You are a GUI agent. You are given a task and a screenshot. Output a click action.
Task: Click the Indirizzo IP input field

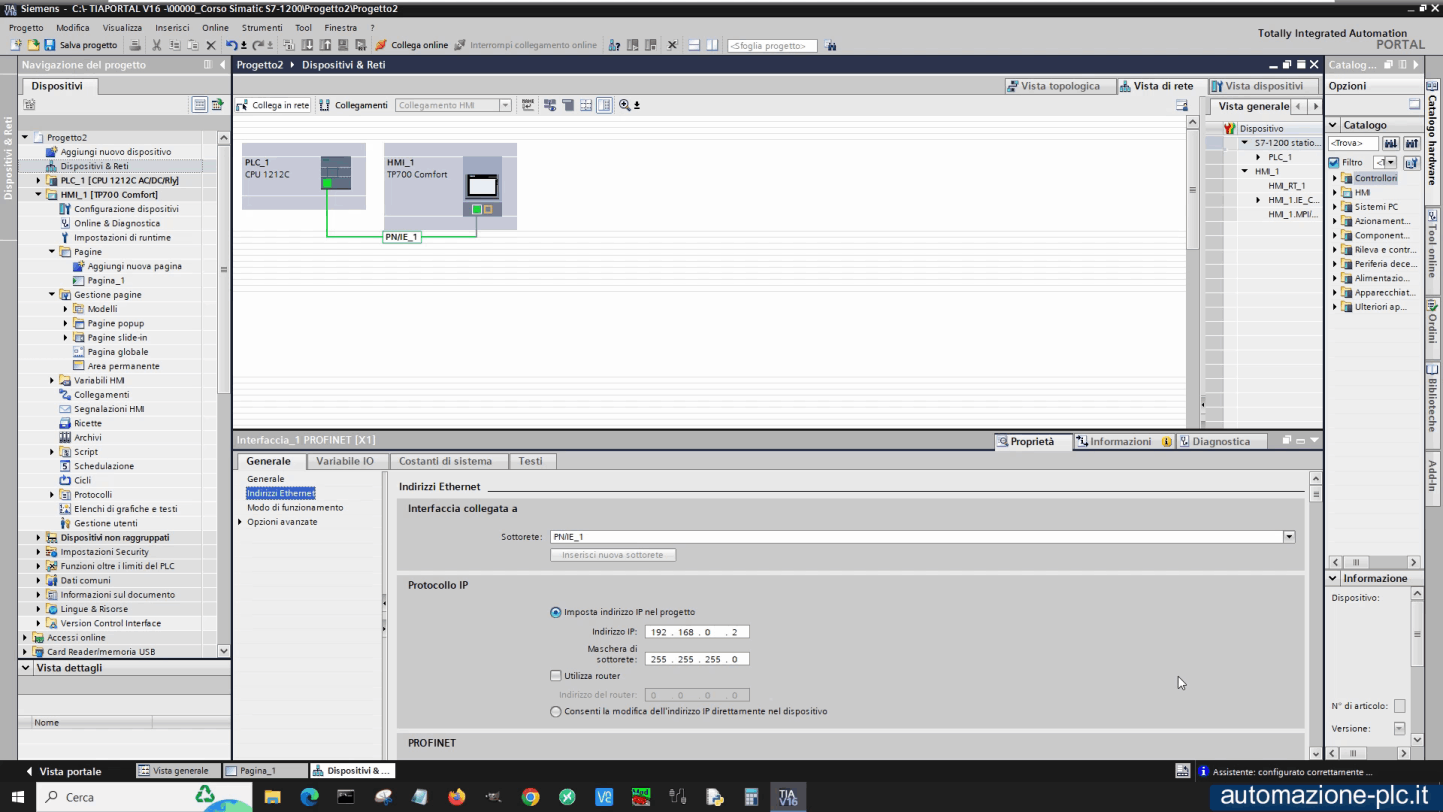tap(697, 632)
